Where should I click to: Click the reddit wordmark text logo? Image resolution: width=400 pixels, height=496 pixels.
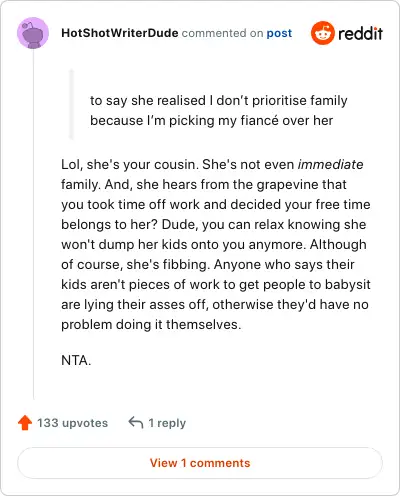point(360,33)
